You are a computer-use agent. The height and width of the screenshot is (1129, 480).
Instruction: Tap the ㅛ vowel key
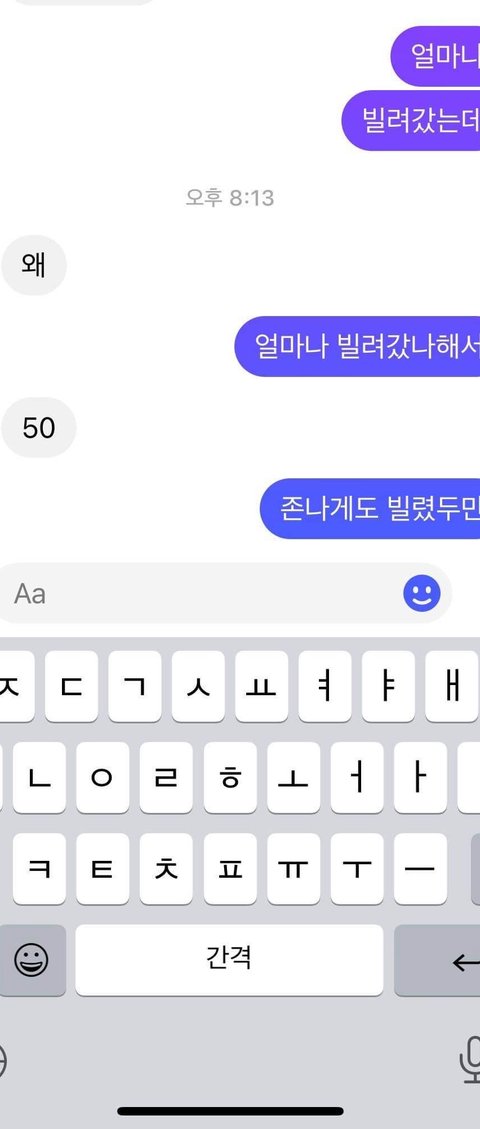point(261,686)
